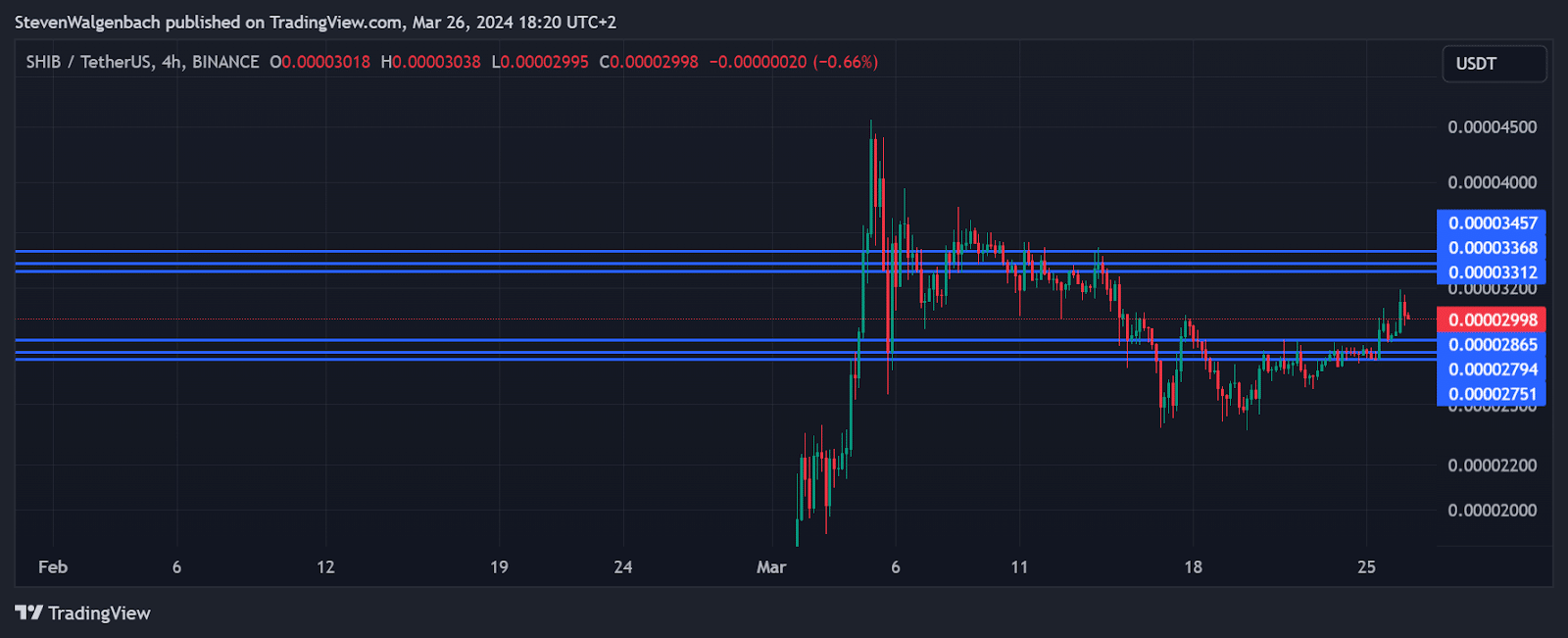Click the TradingView brand text link
Image resolution: width=1568 pixels, height=638 pixels.
[99, 613]
